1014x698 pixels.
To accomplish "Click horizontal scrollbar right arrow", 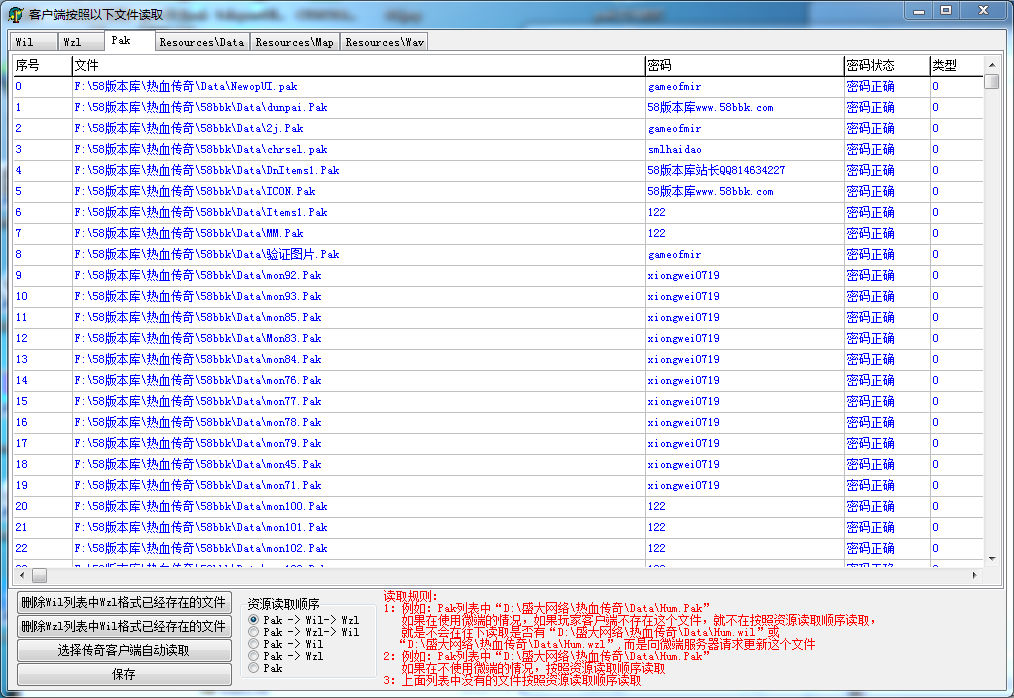I will (975, 575).
